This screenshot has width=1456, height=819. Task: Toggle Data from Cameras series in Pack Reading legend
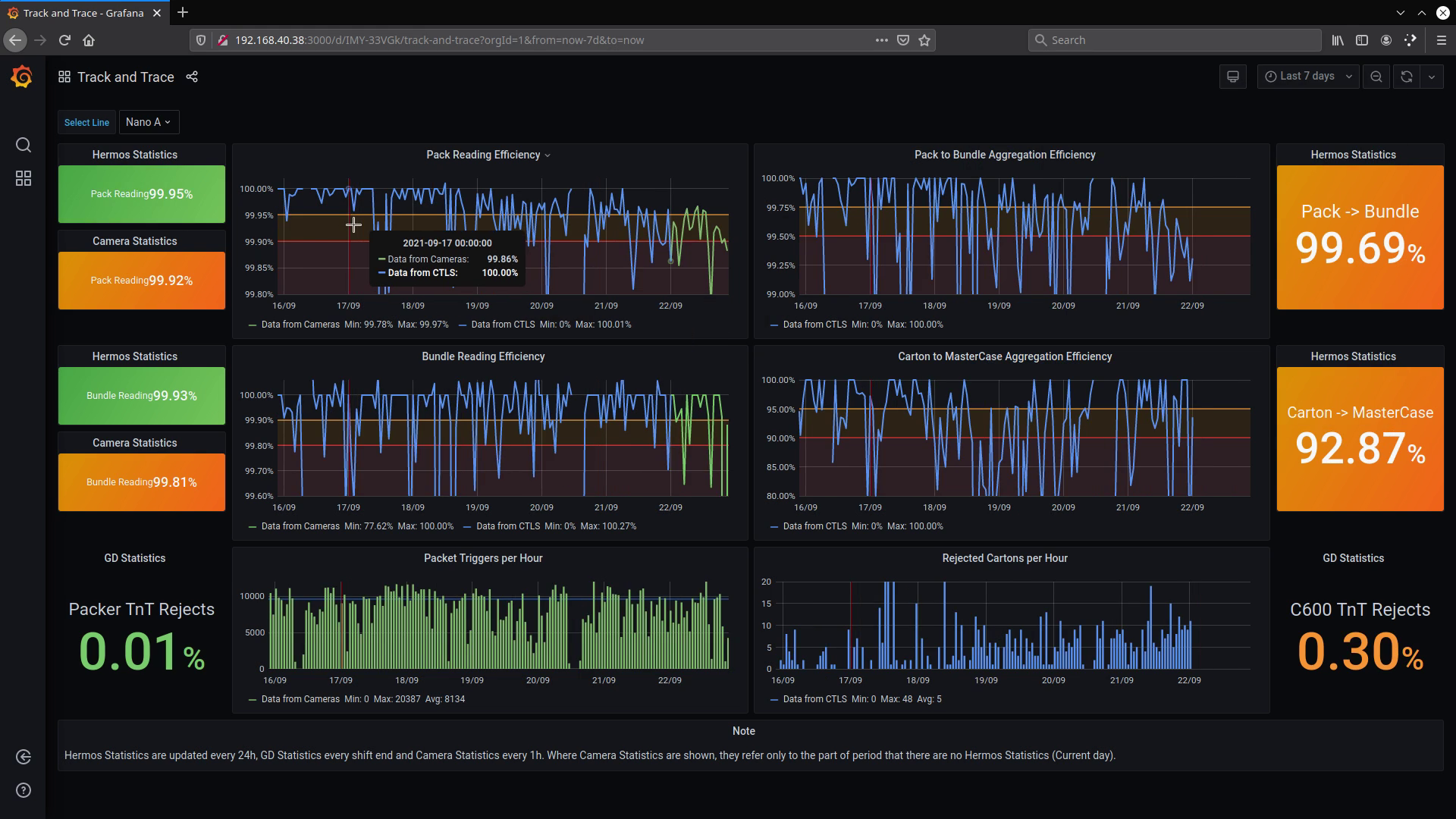300,325
